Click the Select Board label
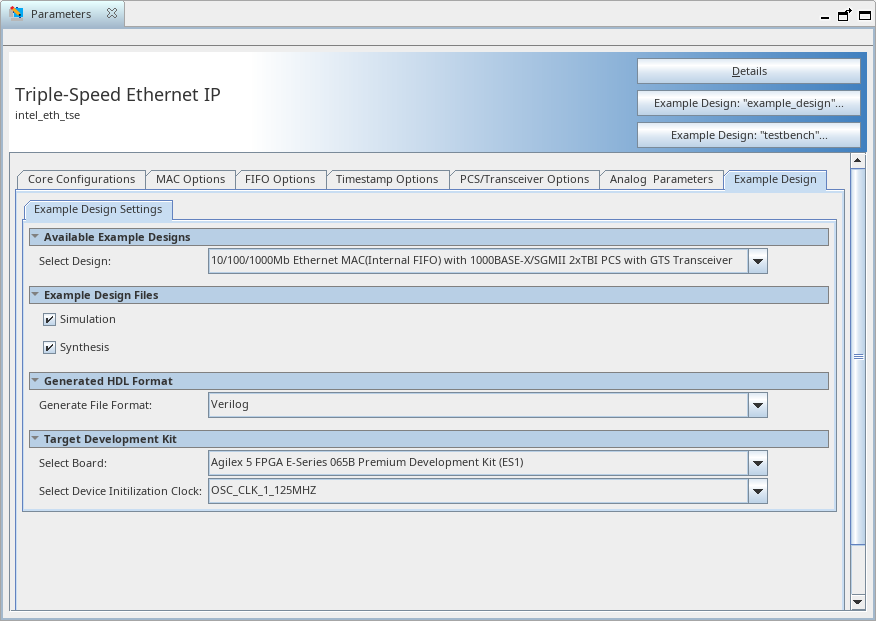The height and width of the screenshot is (621, 876). click(73, 464)
